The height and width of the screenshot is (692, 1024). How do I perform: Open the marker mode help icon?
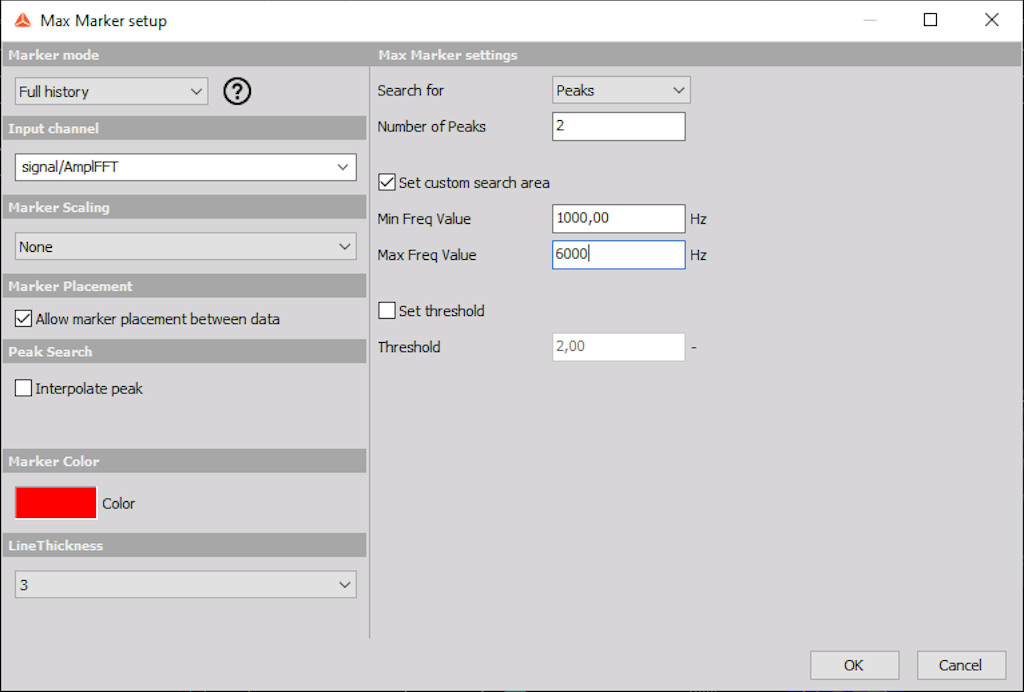click(x=237, y=91)
